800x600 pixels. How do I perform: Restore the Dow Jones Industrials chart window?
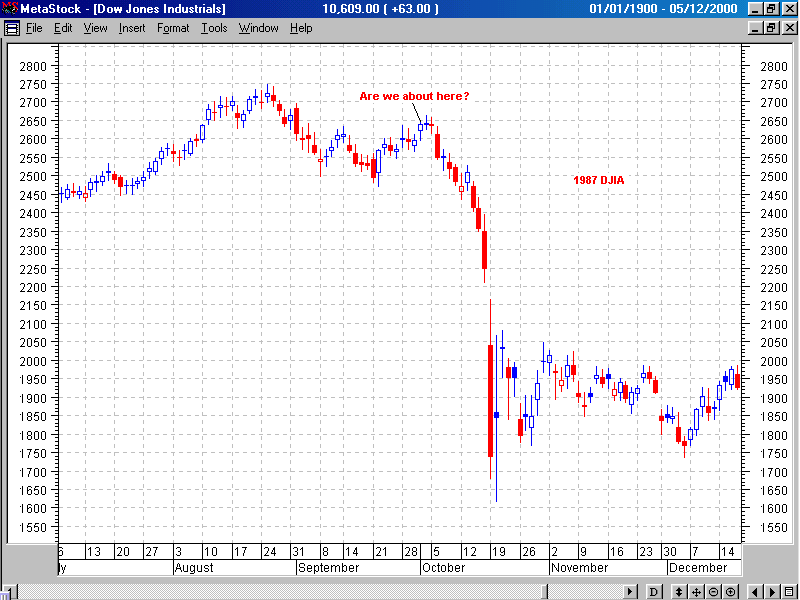point(770,28)
